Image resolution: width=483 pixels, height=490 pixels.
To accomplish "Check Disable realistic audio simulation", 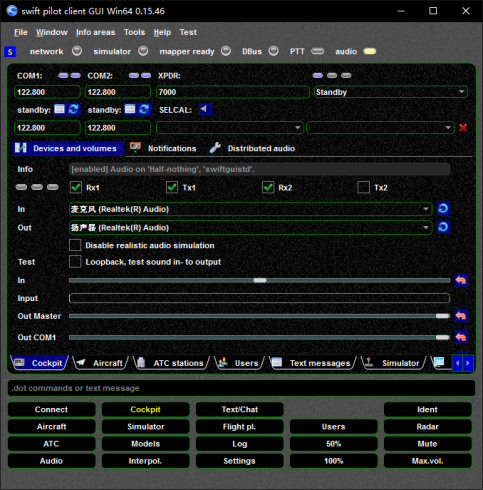I will (x=75, y=245).
